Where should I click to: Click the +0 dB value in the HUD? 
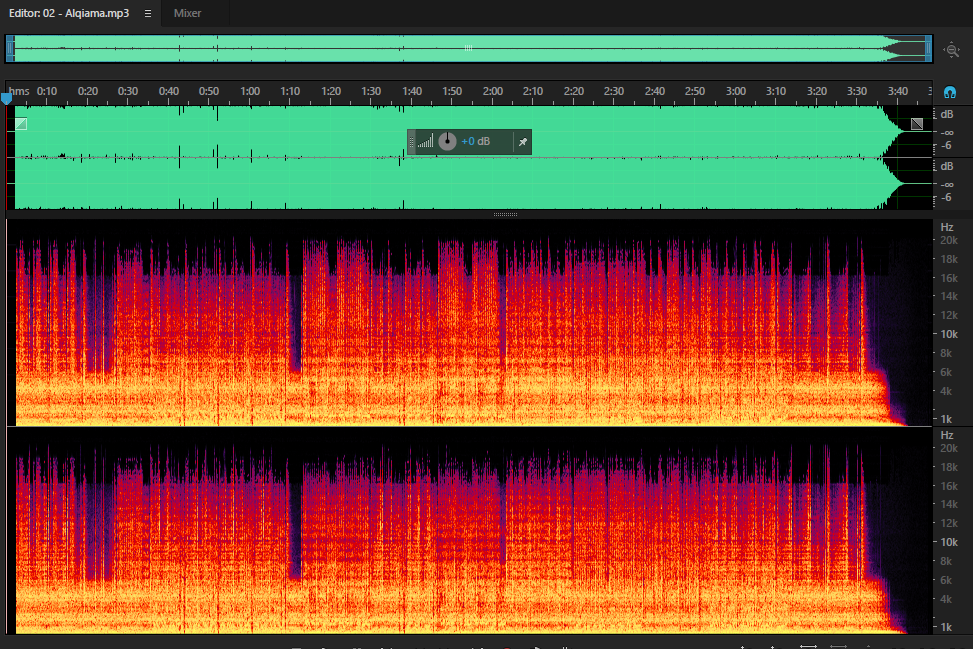pos(475,141)
